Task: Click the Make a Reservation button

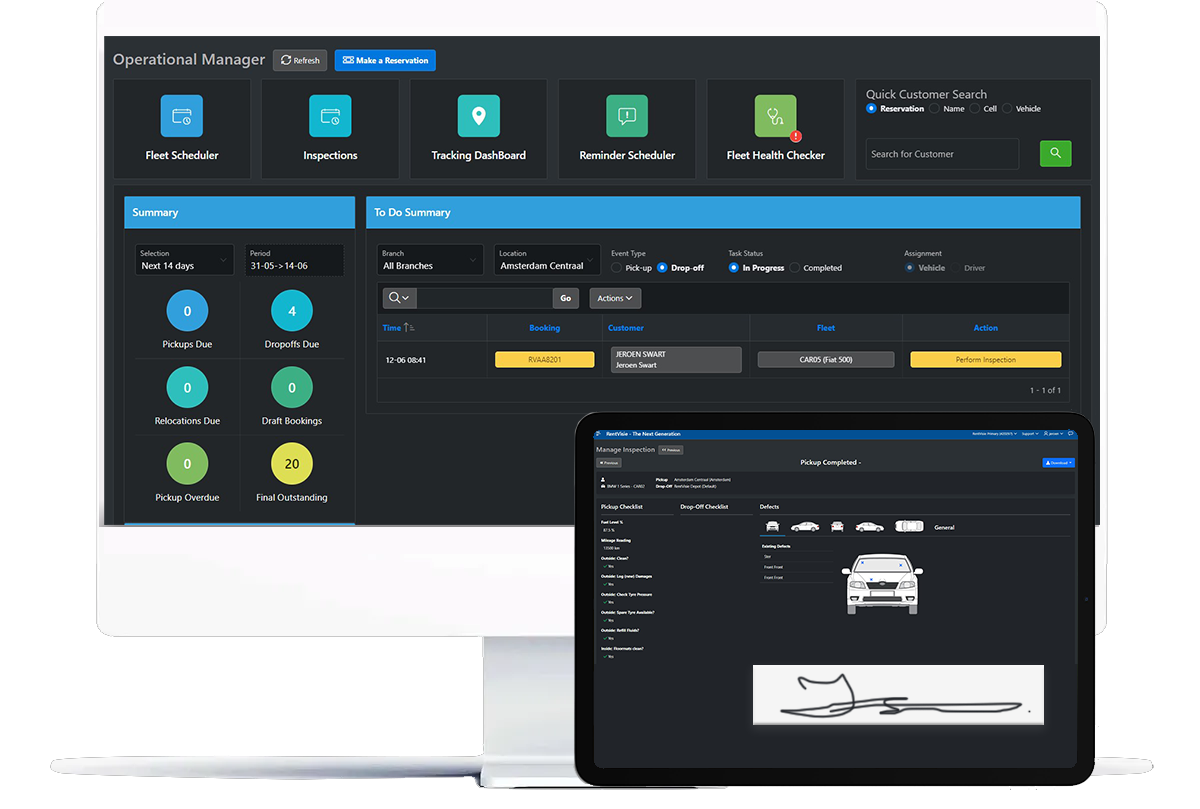Action: pos(385,60)
